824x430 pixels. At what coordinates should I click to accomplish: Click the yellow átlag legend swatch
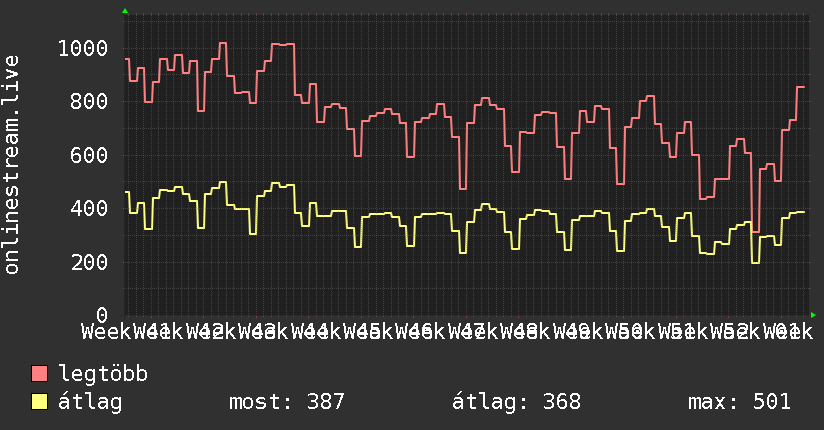(x=39, y=401)
